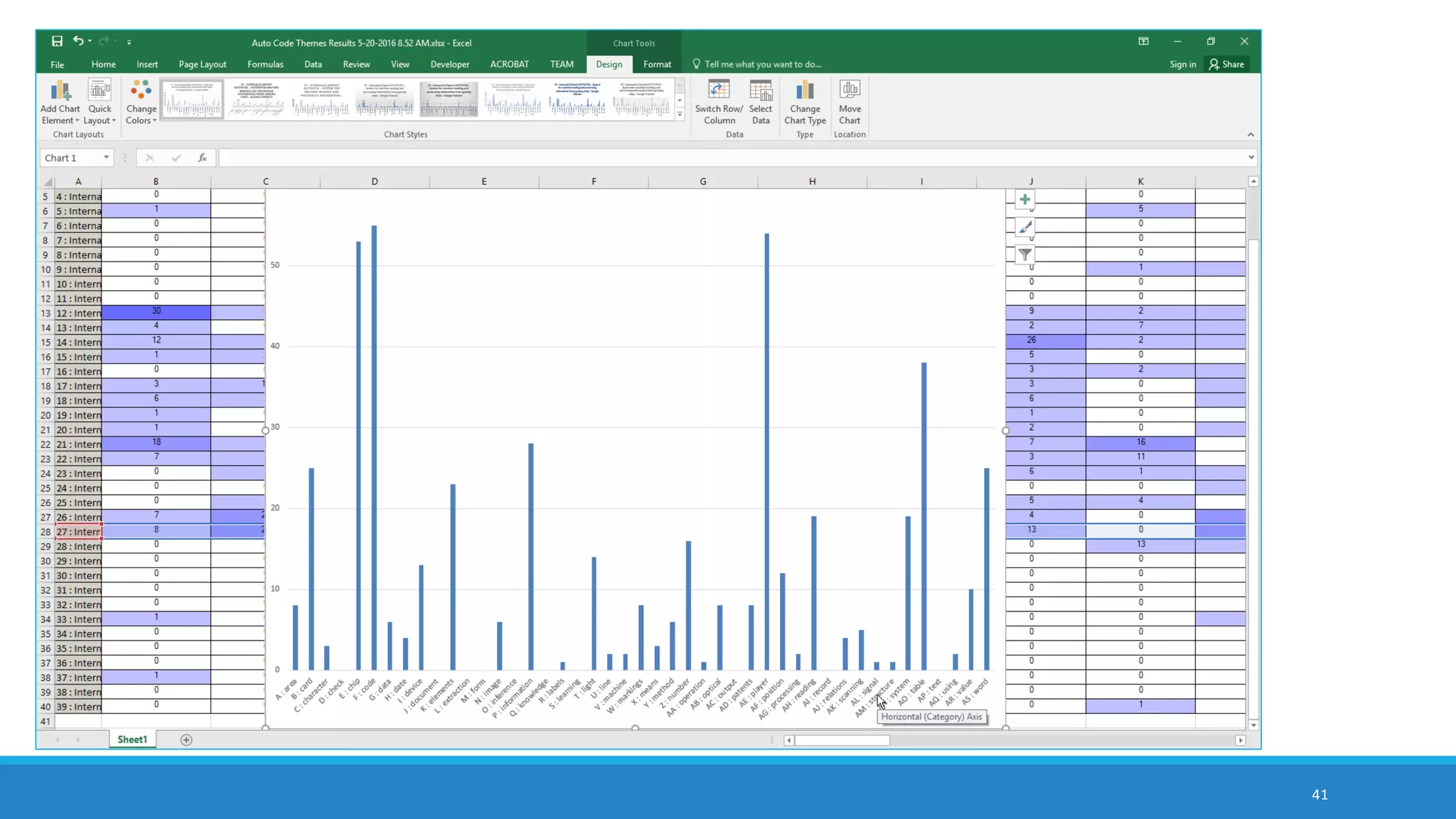
Task: Click horizontal scrollbar left arrow
Action: click(x=788, y=740)
